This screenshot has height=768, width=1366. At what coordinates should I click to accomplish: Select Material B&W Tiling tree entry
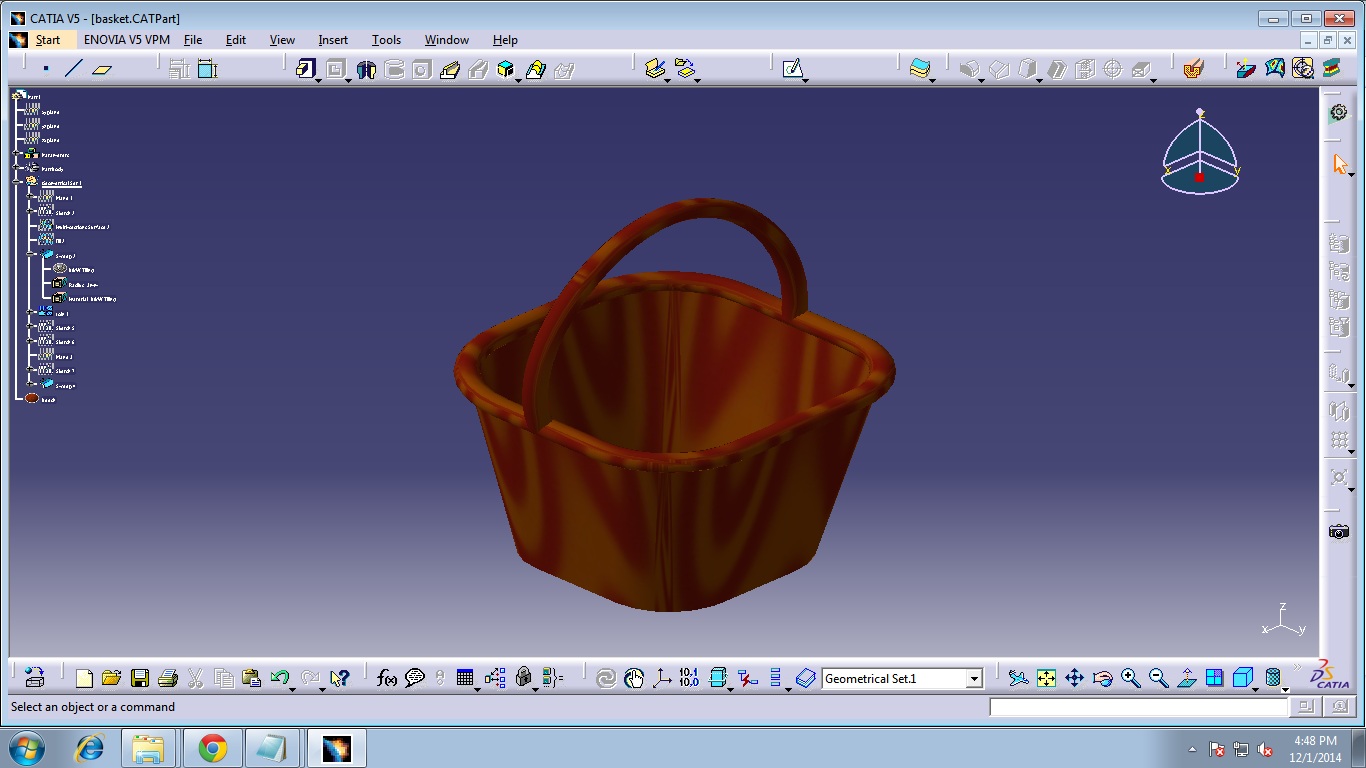click(93, 299)
